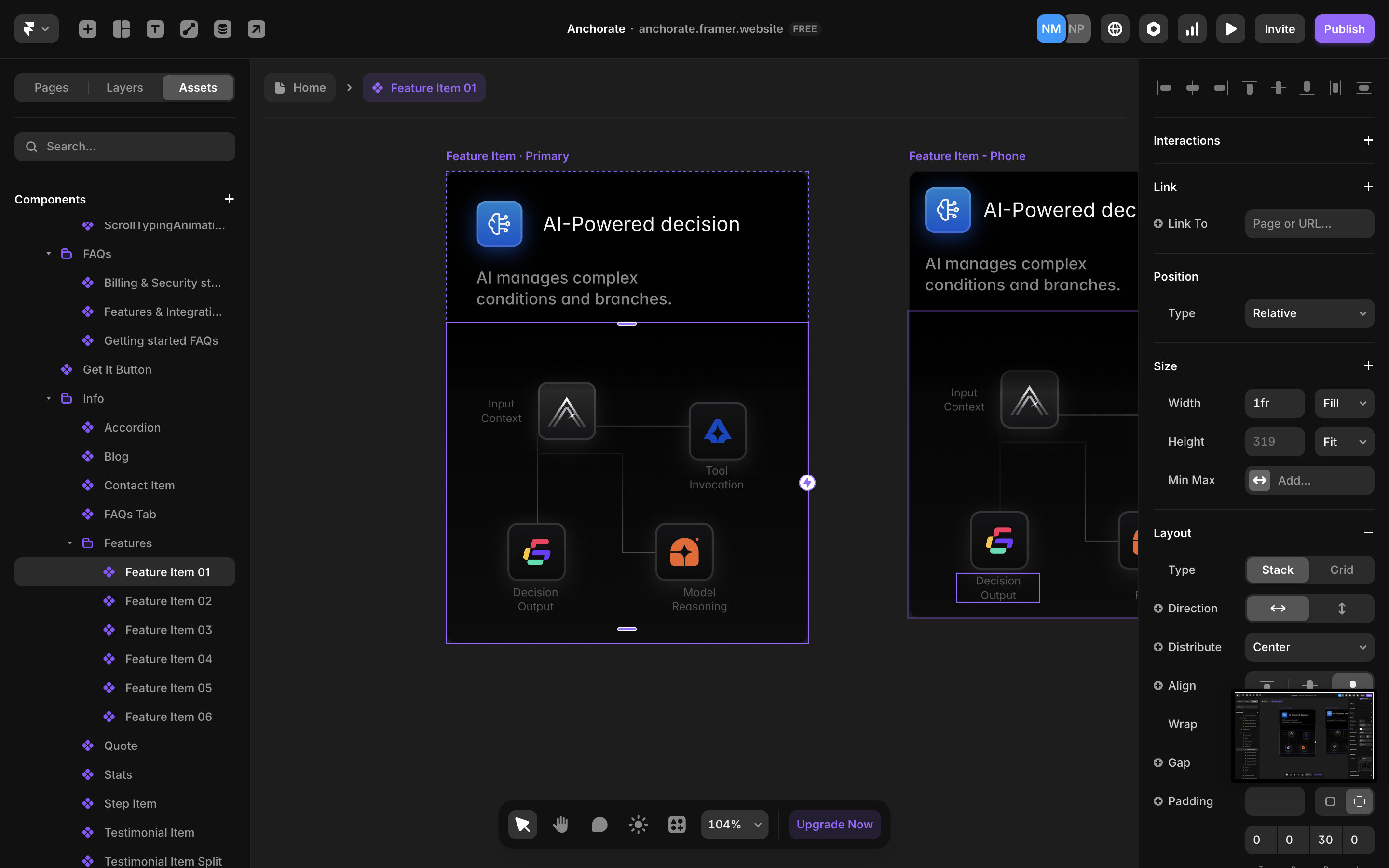This screenshot has height=868, width=1389.
Task: Select the comment tool
Action: (599, 825)
